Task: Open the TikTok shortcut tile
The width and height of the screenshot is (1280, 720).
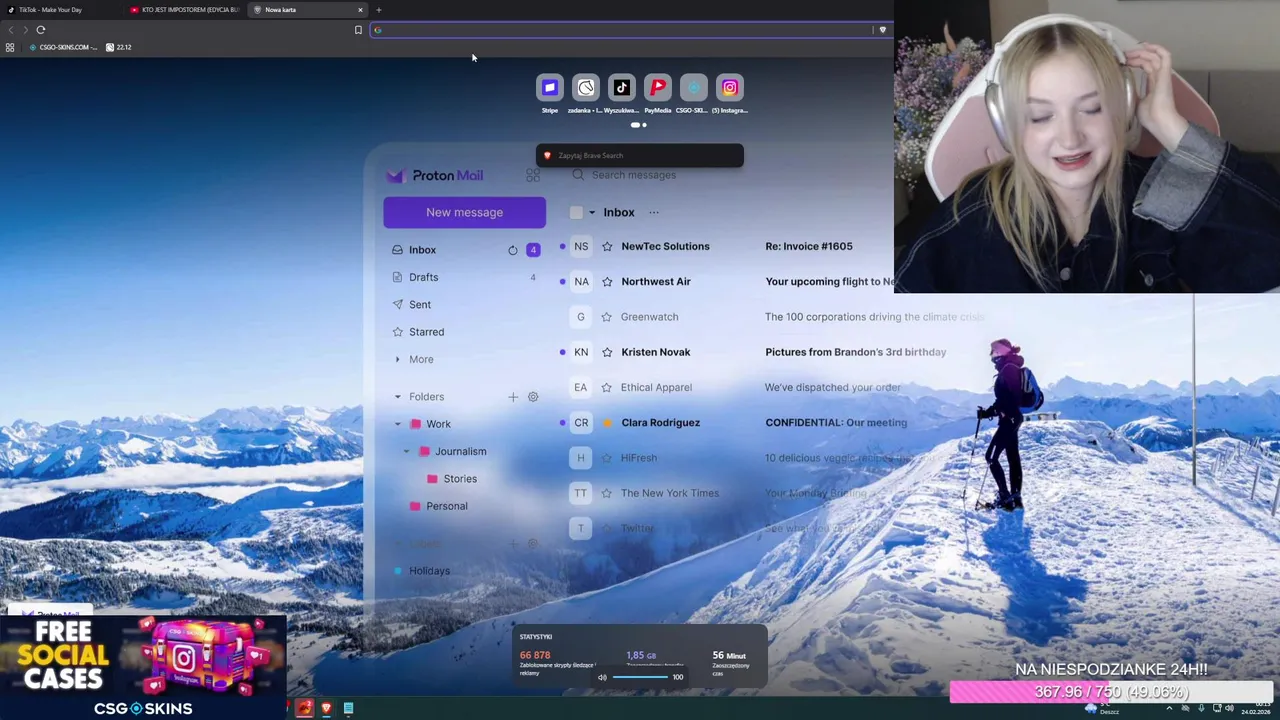Action: (621, 88)
